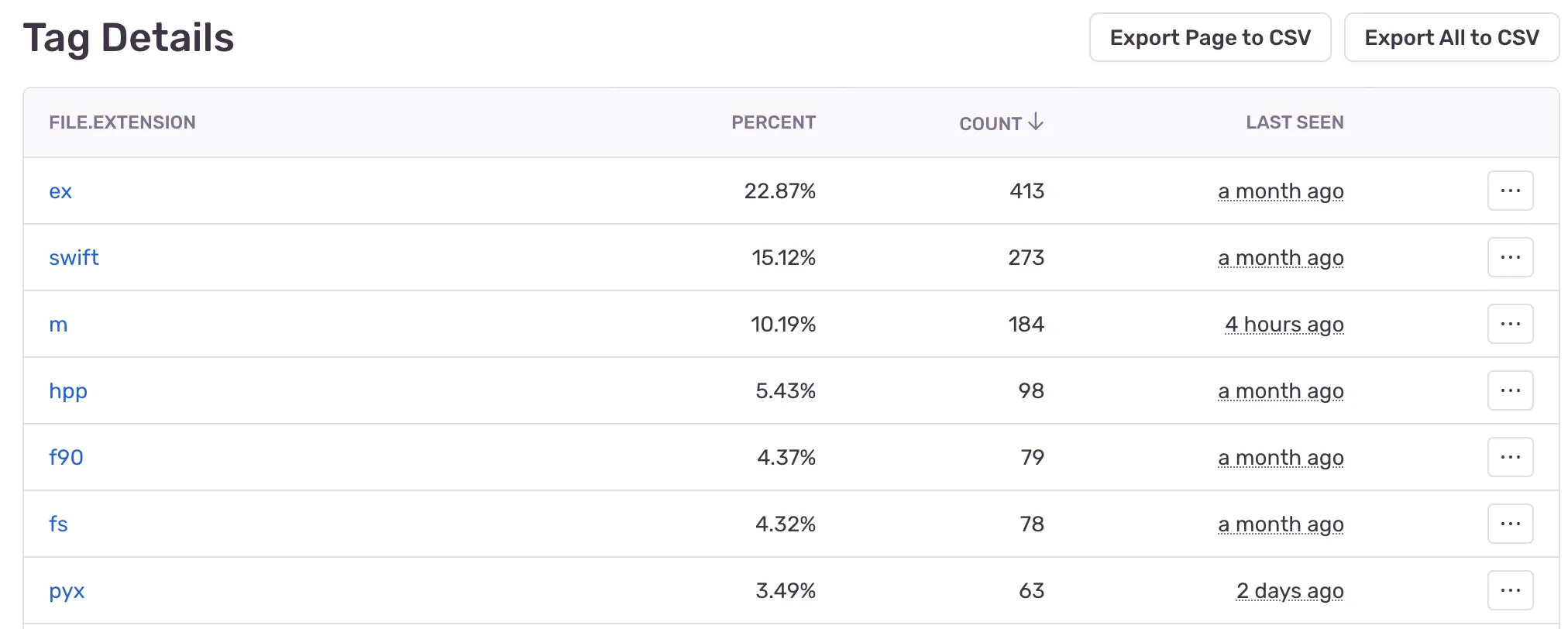
Task: Click Export Page to CSV button
Action: (1209, 37)
